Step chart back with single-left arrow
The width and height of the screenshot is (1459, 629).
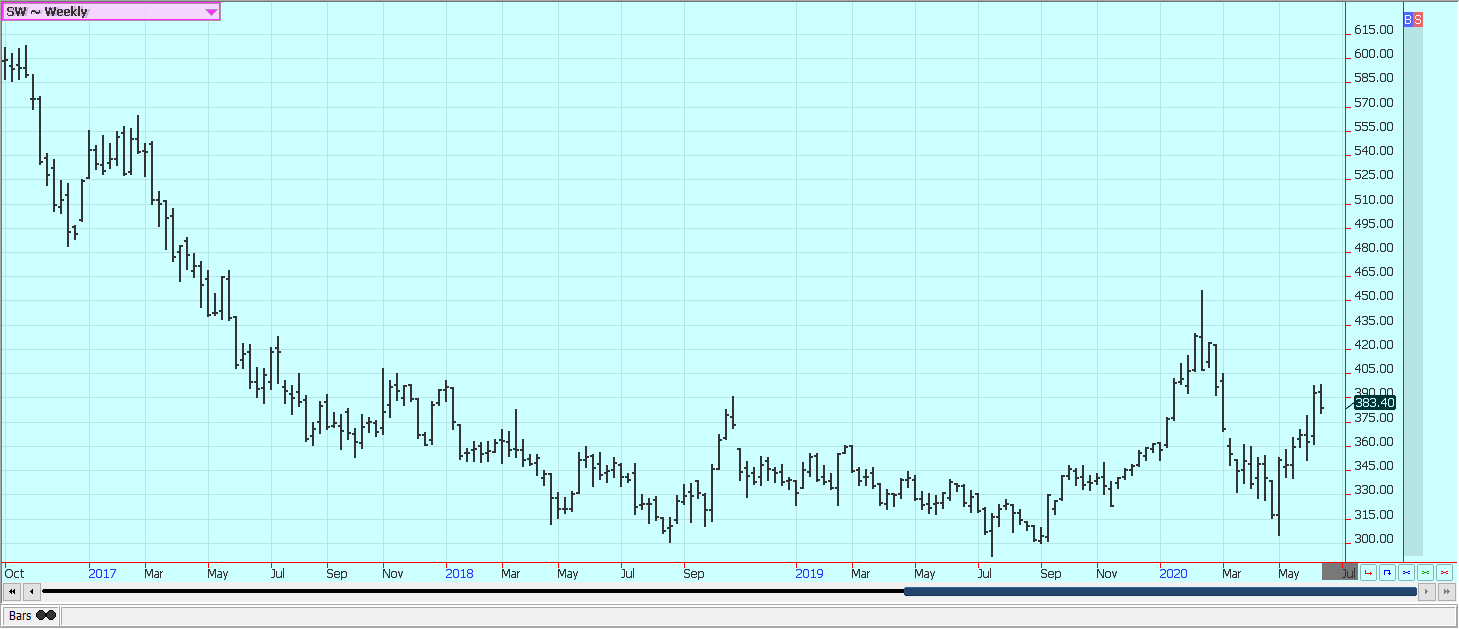click(31, 592)
